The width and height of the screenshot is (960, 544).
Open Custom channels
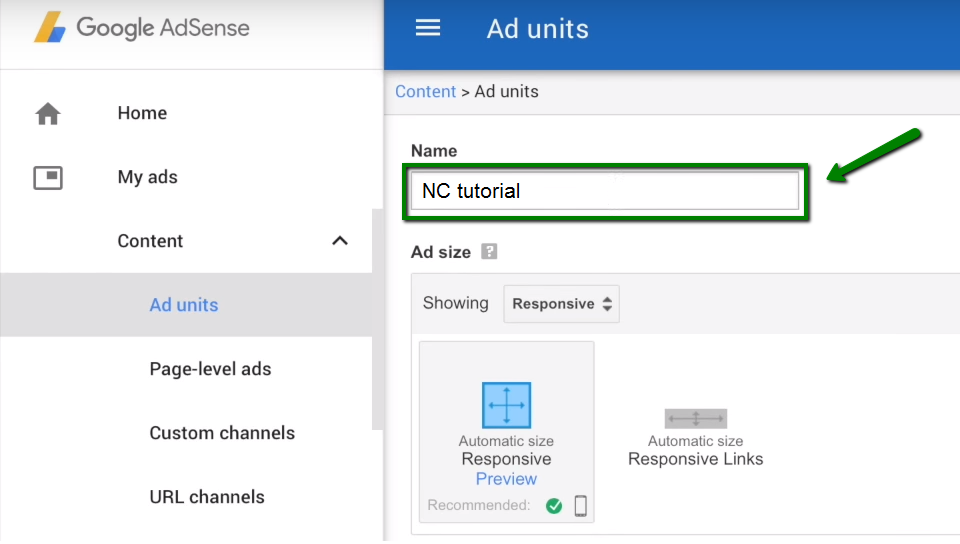coord(222,433)
